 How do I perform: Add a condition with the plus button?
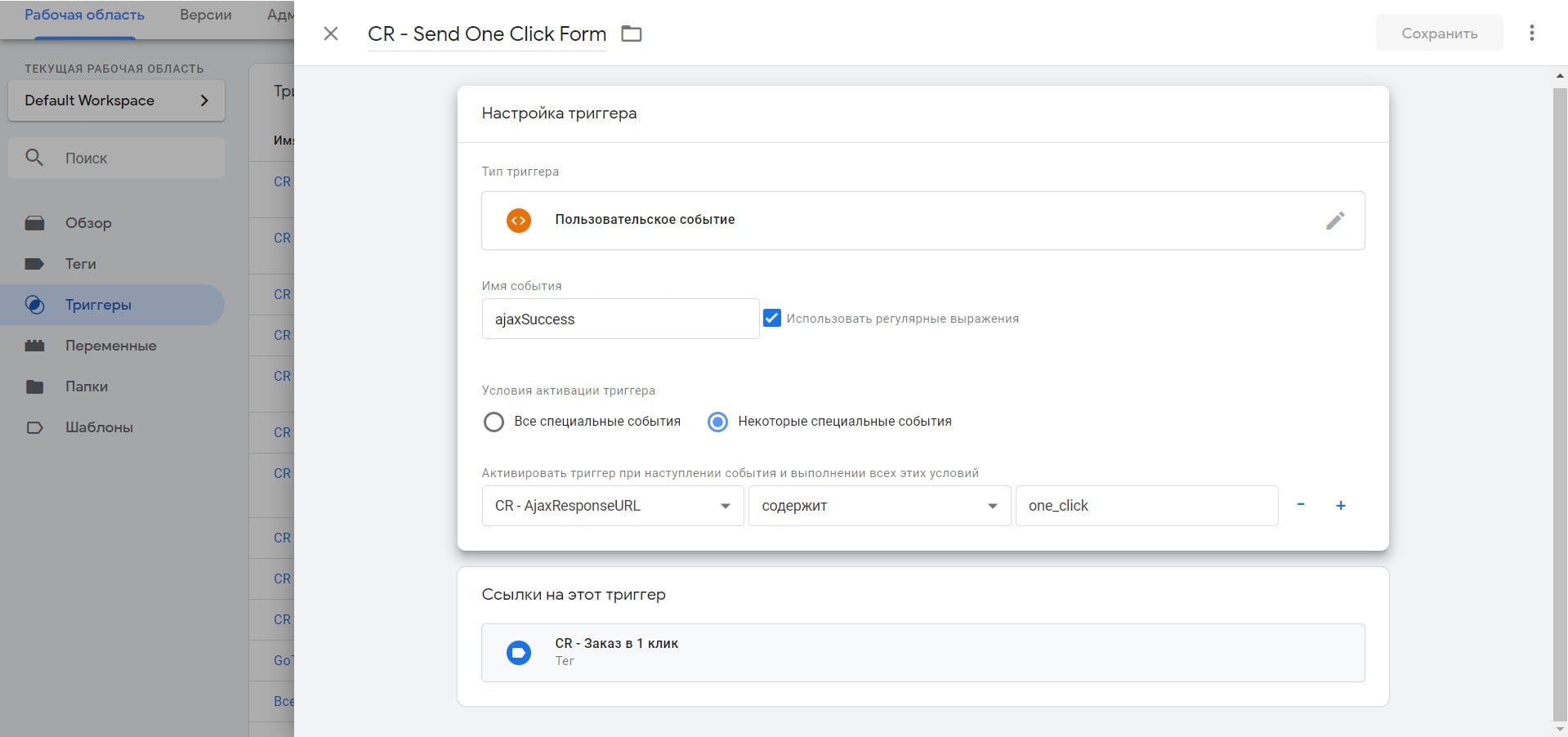pos(1340,505)
